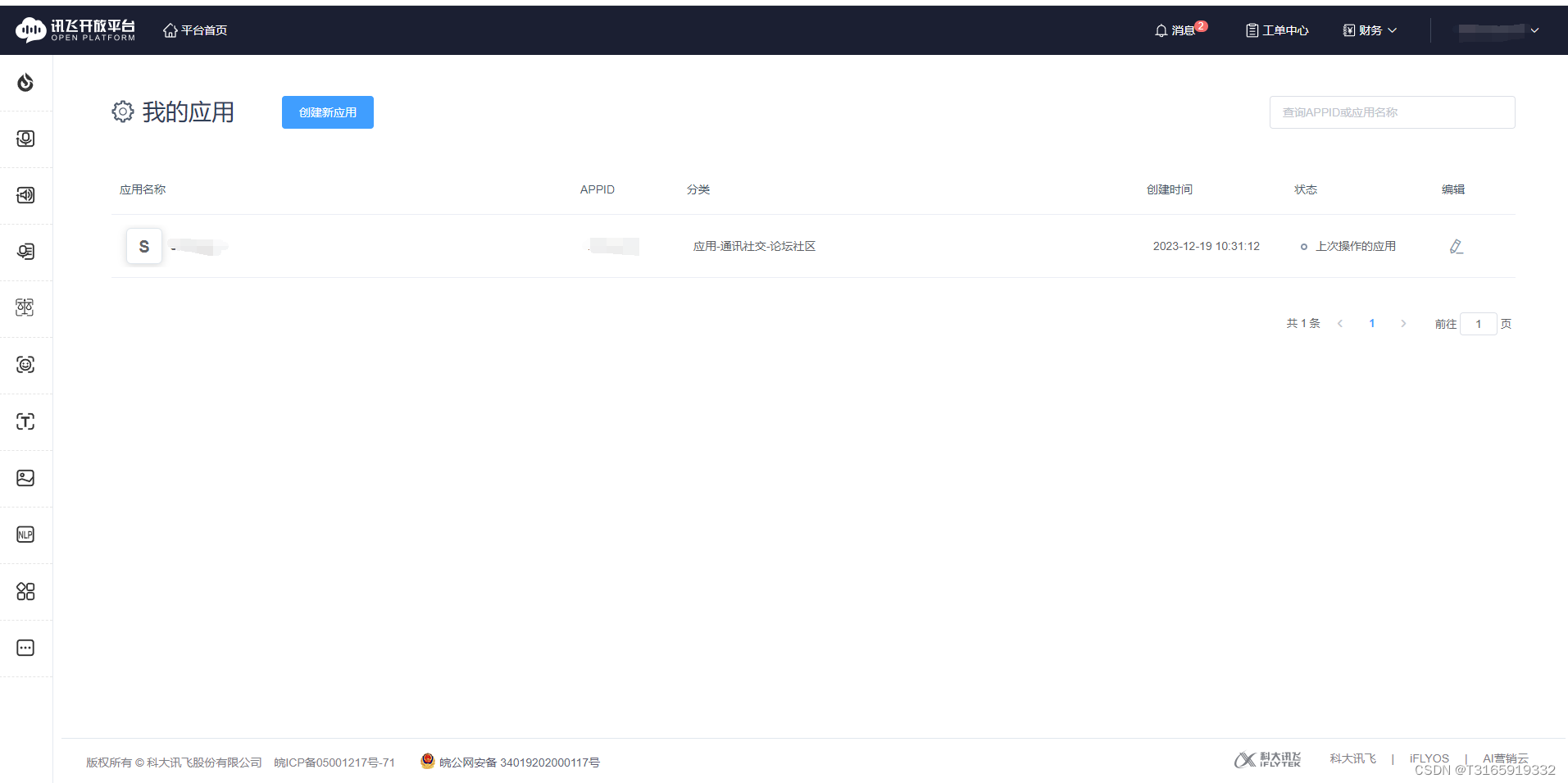Expand the user account dropdown arrow
The width and height of the screenshot is (1568, 783).
1534,30
